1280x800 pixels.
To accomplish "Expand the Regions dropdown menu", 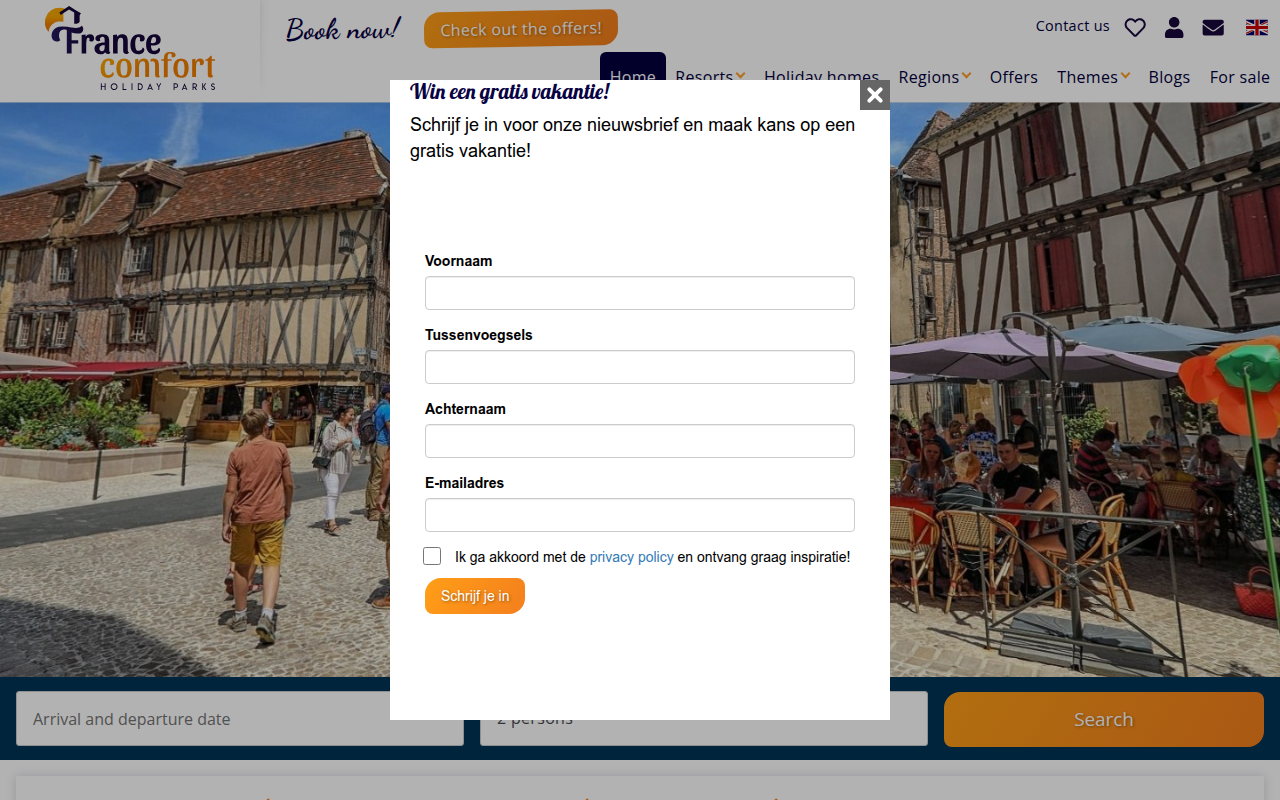I will [933, 77].
